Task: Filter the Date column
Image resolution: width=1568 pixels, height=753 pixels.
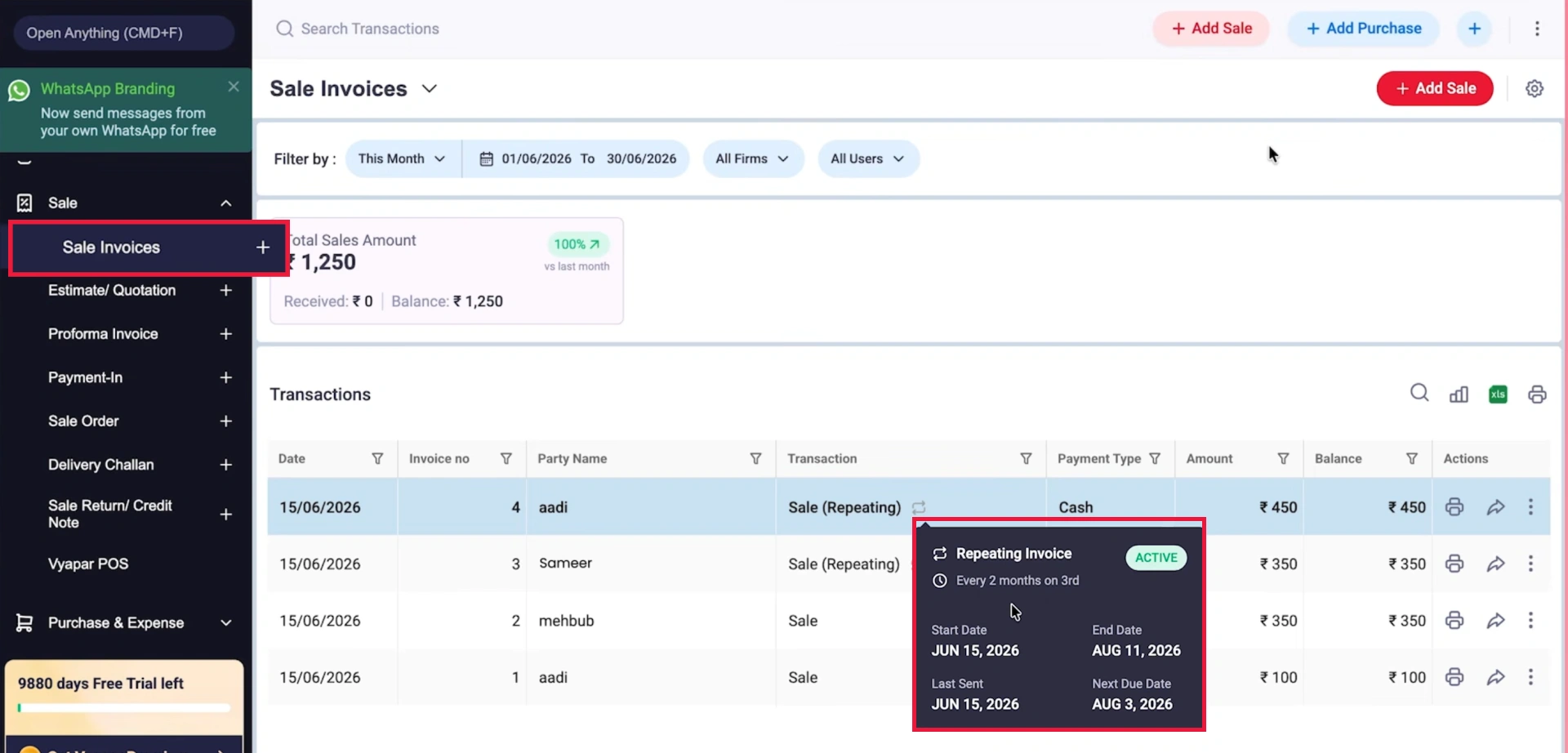Action: [377, 459]
